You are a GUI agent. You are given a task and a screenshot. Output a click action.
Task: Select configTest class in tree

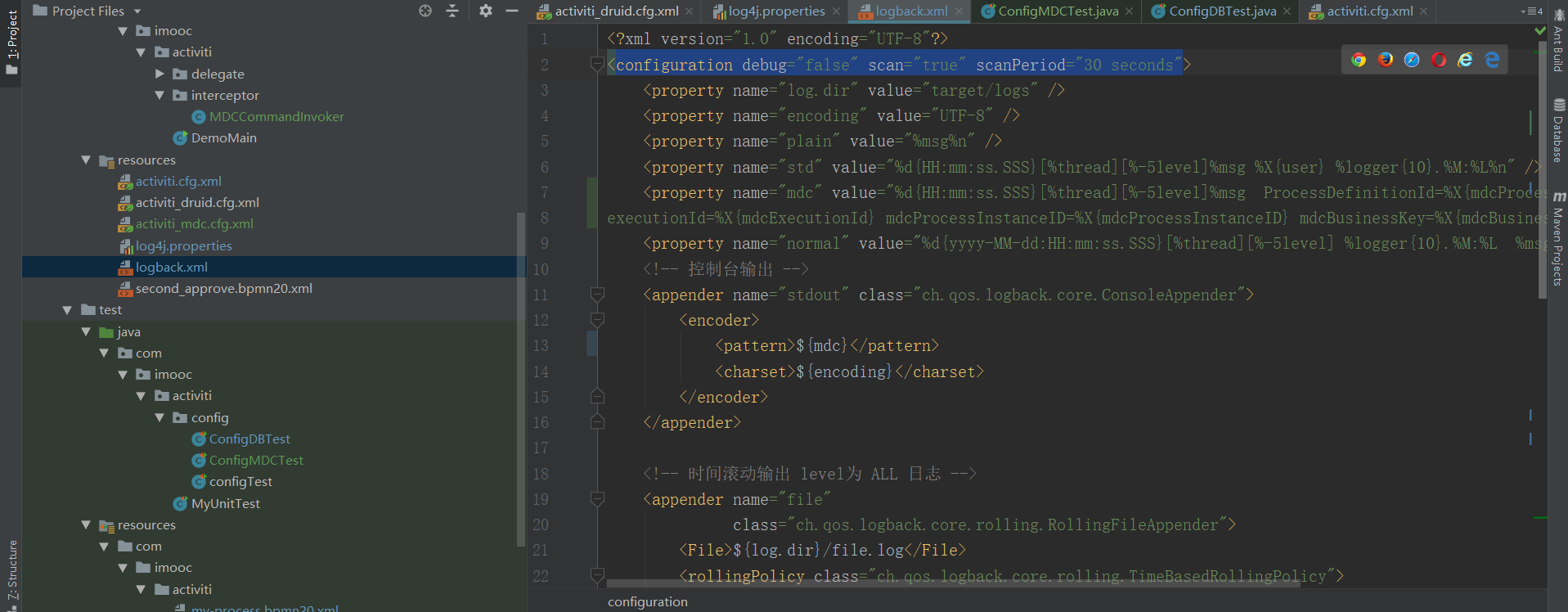[240, 482]
